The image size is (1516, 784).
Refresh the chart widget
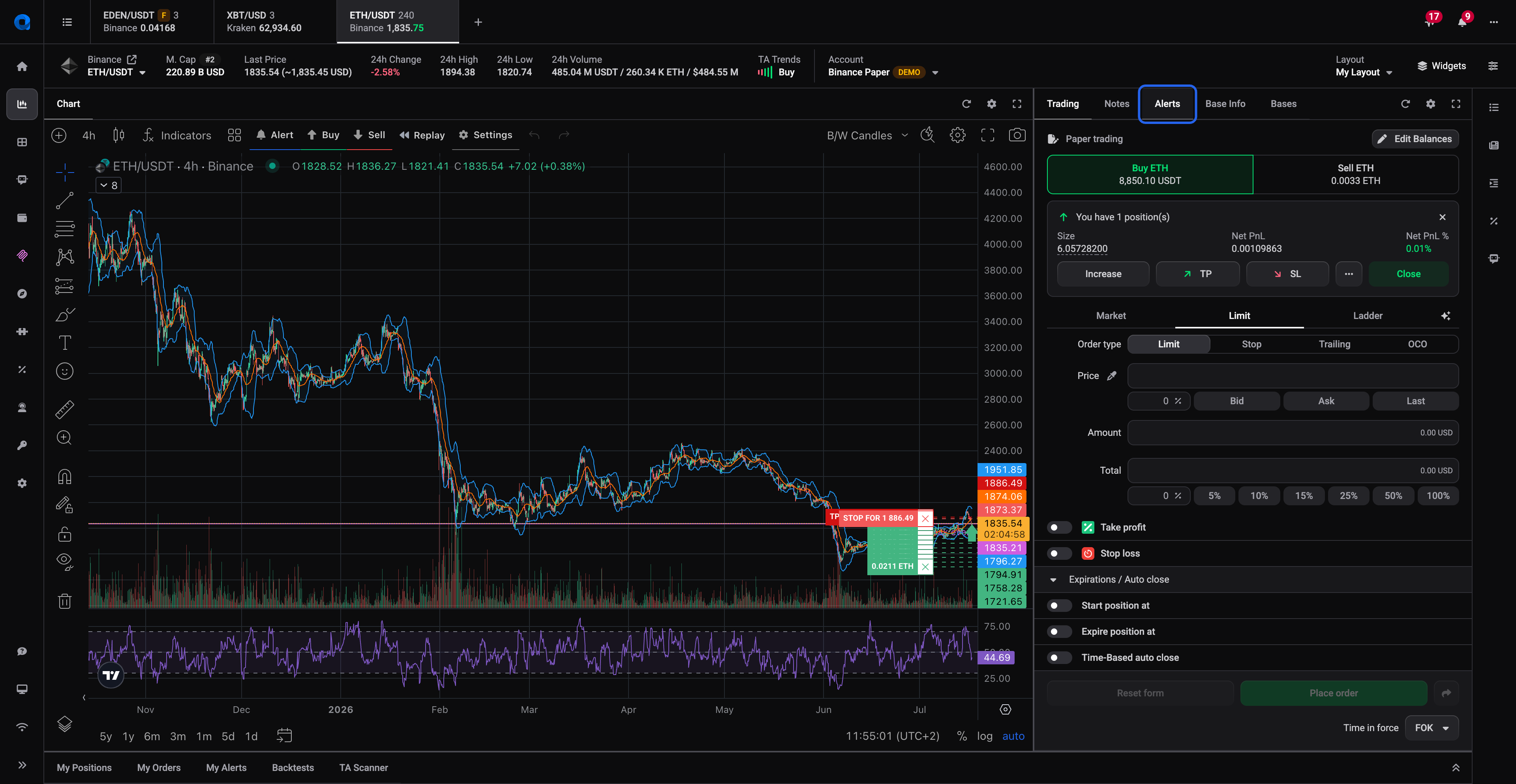point(966,103)
